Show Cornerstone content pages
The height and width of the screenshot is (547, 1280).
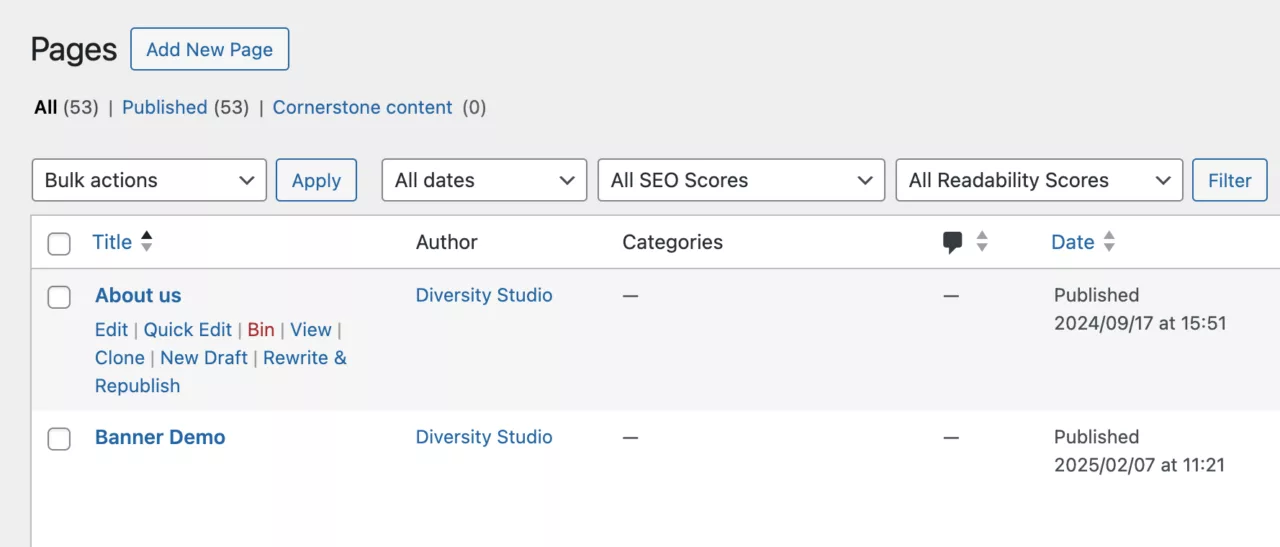[x=362, y=107]
